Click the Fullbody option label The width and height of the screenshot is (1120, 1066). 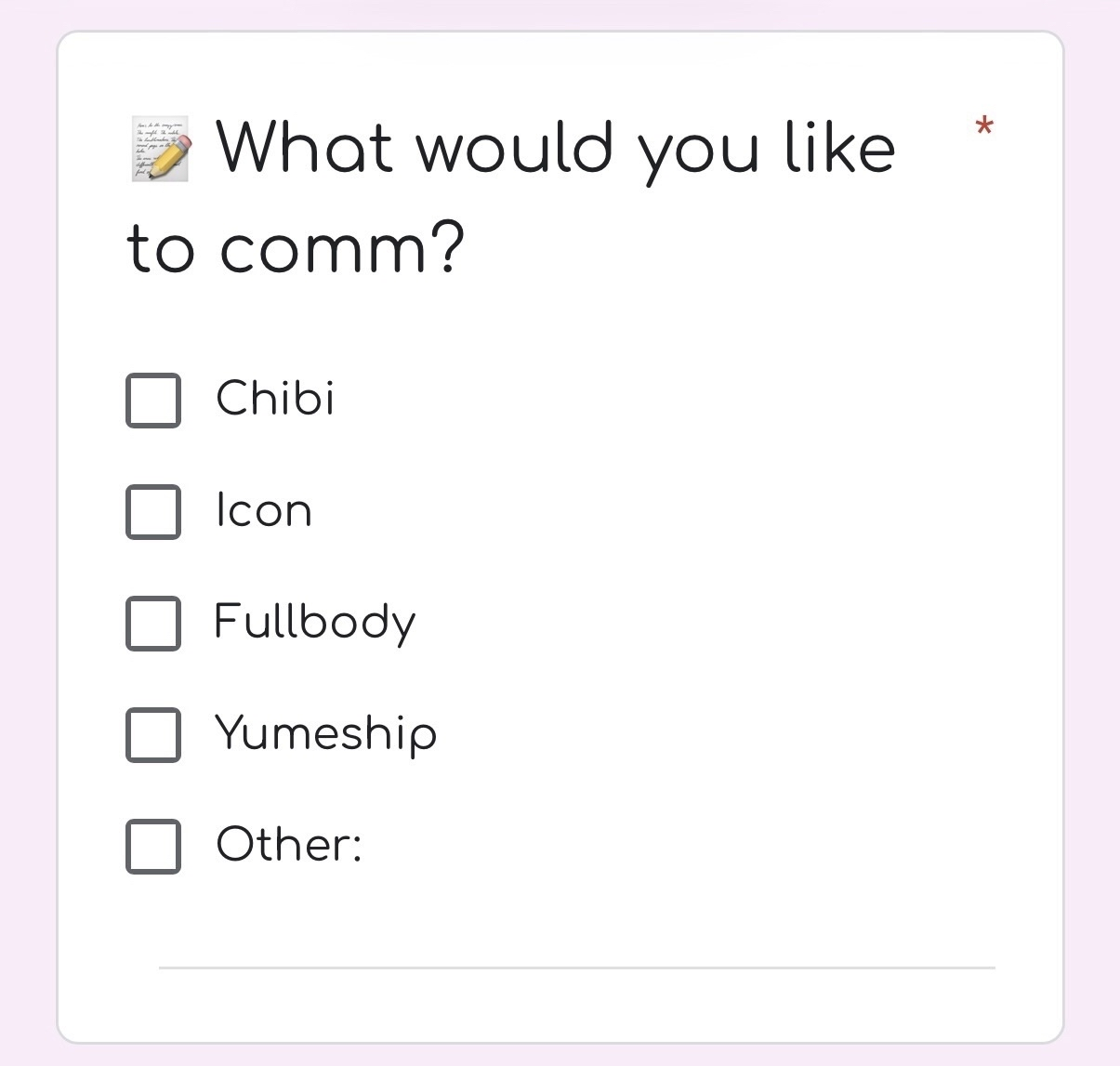[314, 622]
